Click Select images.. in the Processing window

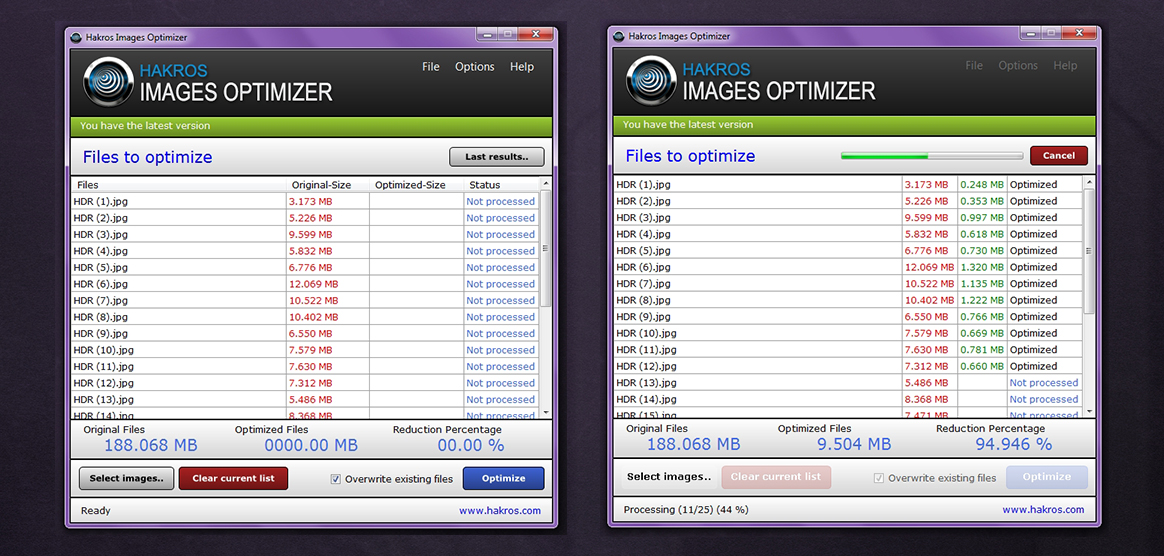[669, 477]
